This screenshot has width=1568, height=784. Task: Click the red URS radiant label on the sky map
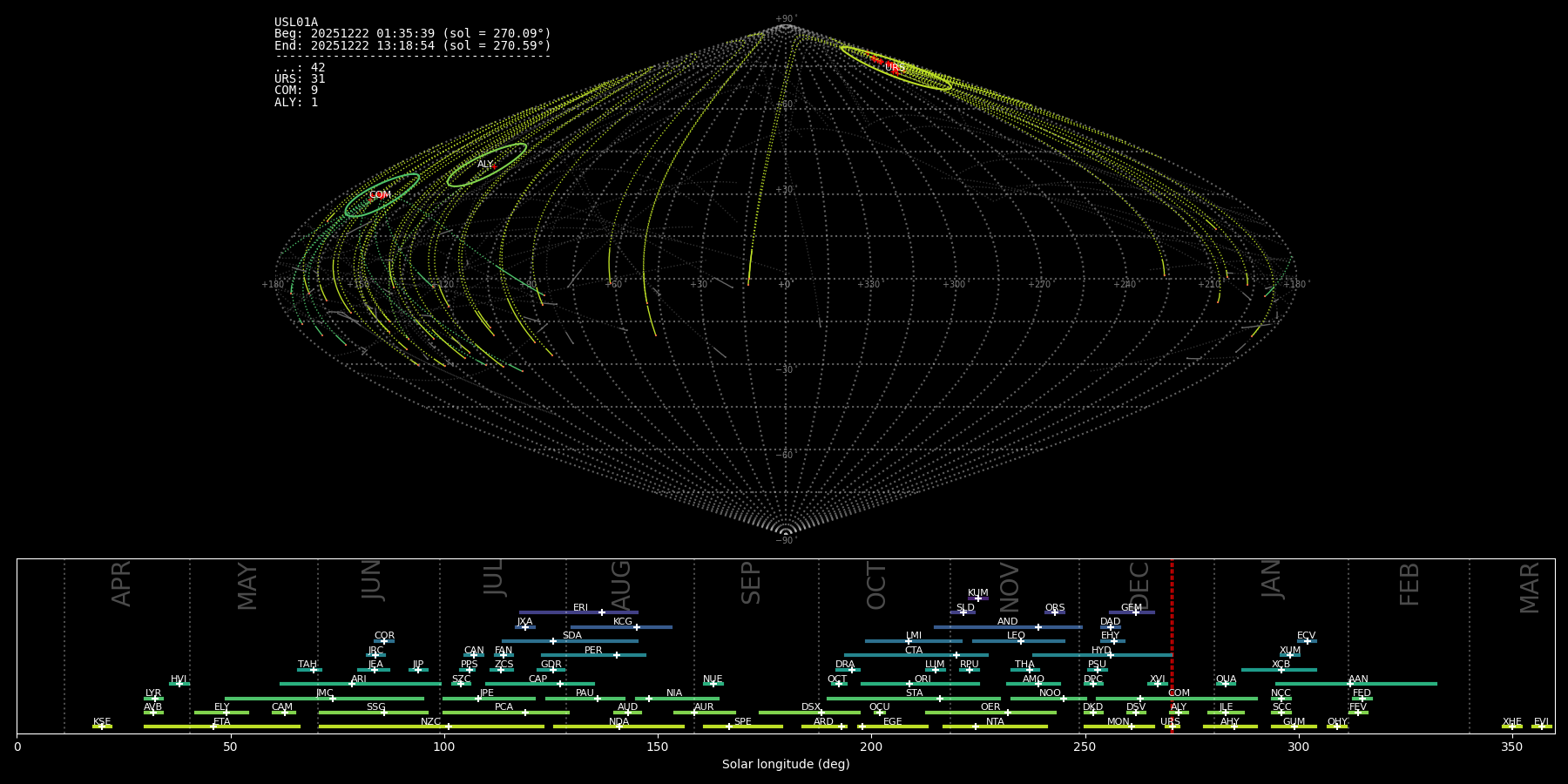(895, 67)
